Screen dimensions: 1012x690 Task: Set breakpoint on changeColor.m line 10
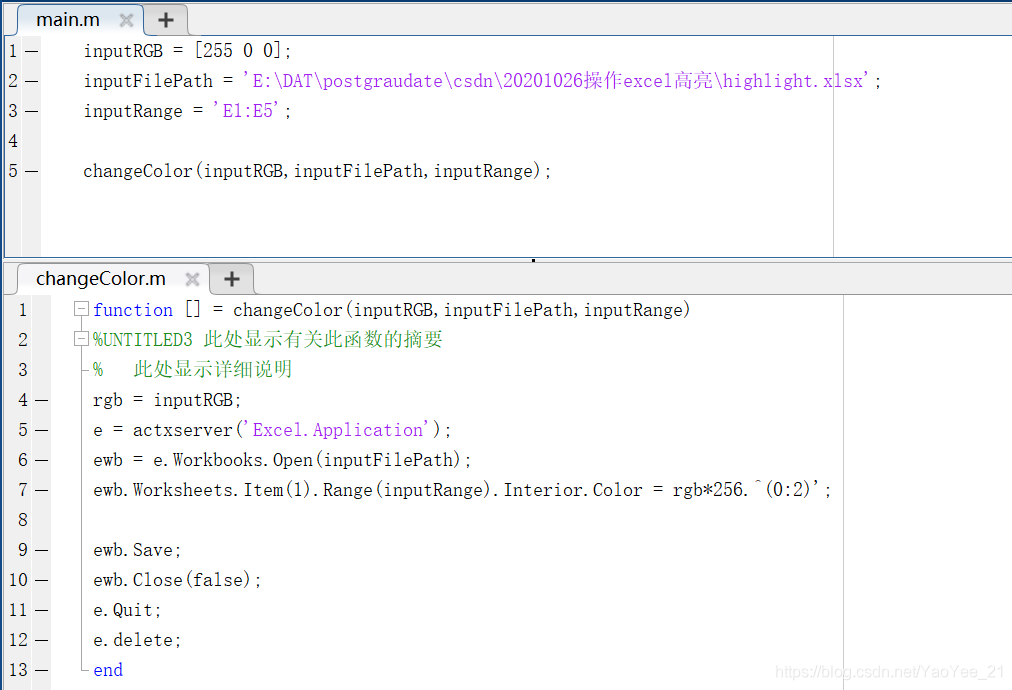tap(42, 580)
